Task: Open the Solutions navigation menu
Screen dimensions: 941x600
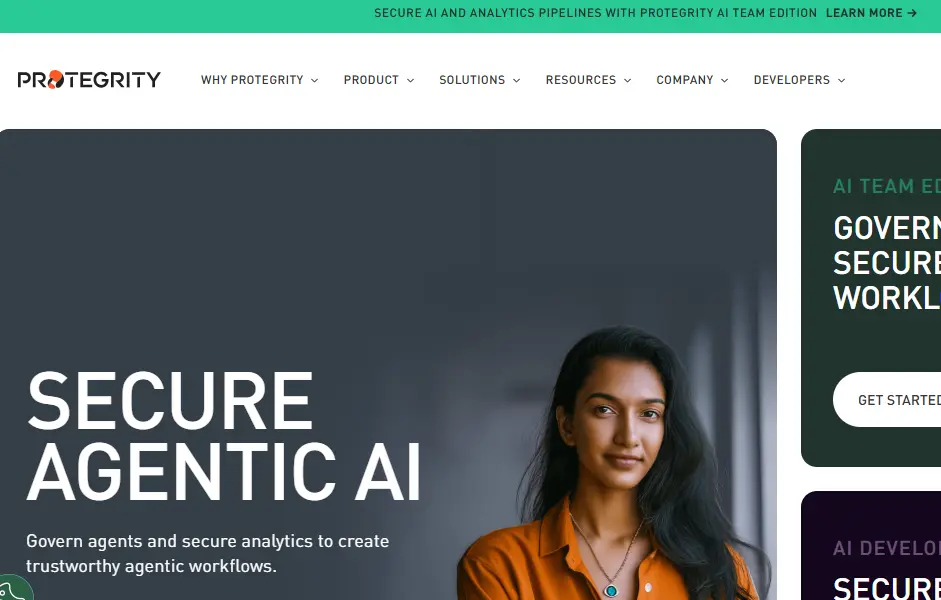Action: [472, 80]
